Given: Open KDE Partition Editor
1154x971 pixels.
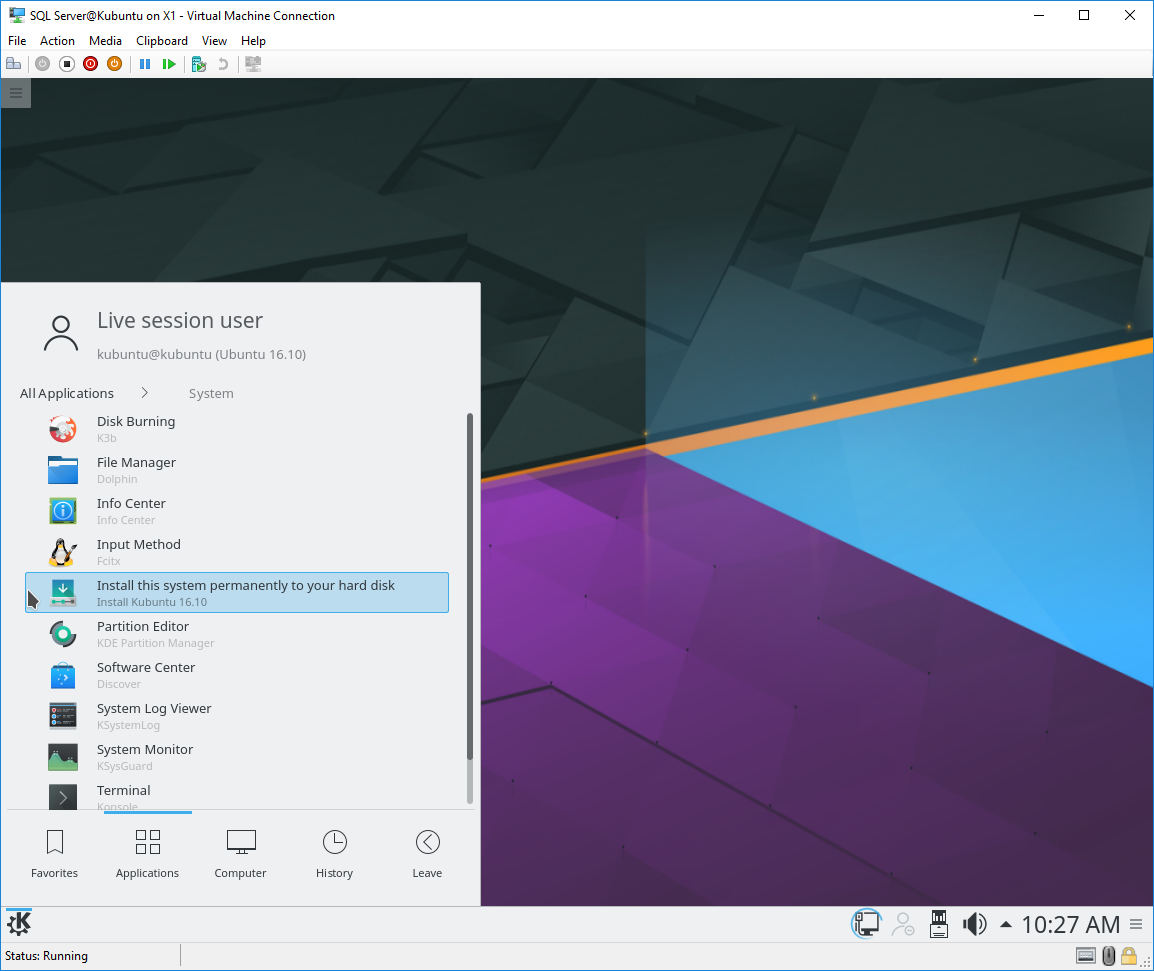Looking at the screenshot, I should 237,634.
